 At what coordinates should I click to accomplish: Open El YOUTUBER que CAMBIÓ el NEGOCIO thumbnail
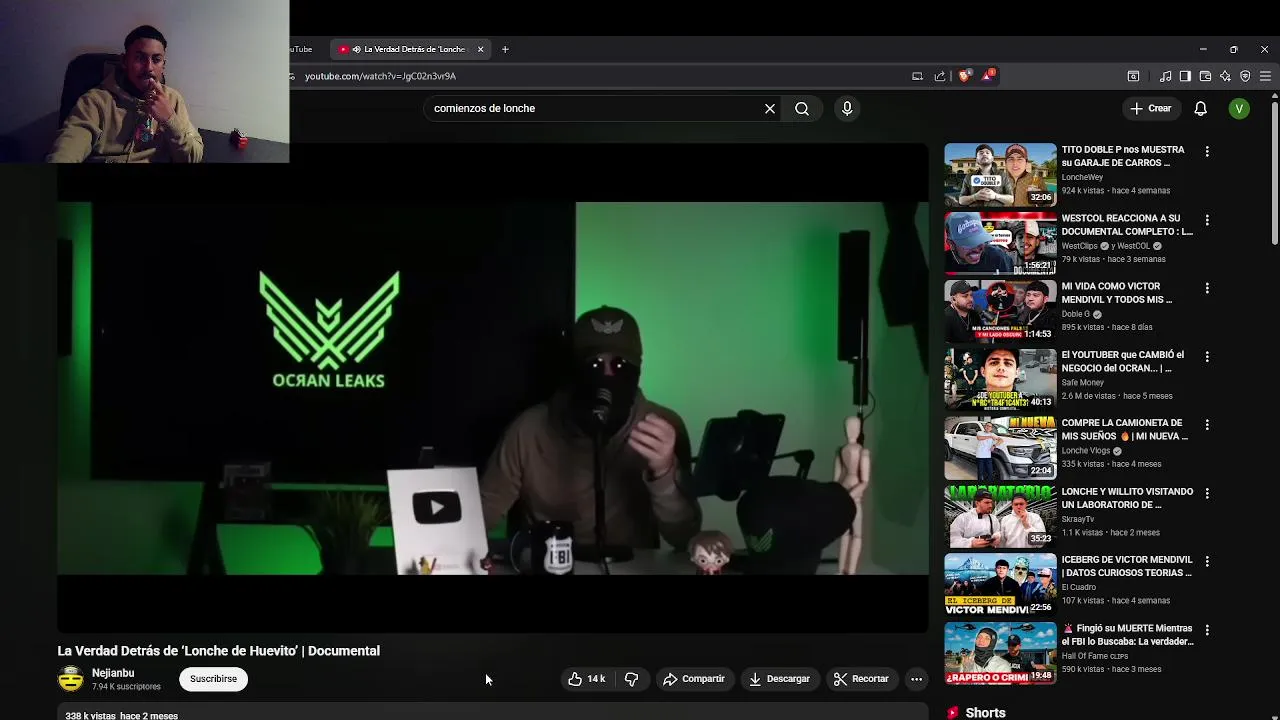[1000, 380]
